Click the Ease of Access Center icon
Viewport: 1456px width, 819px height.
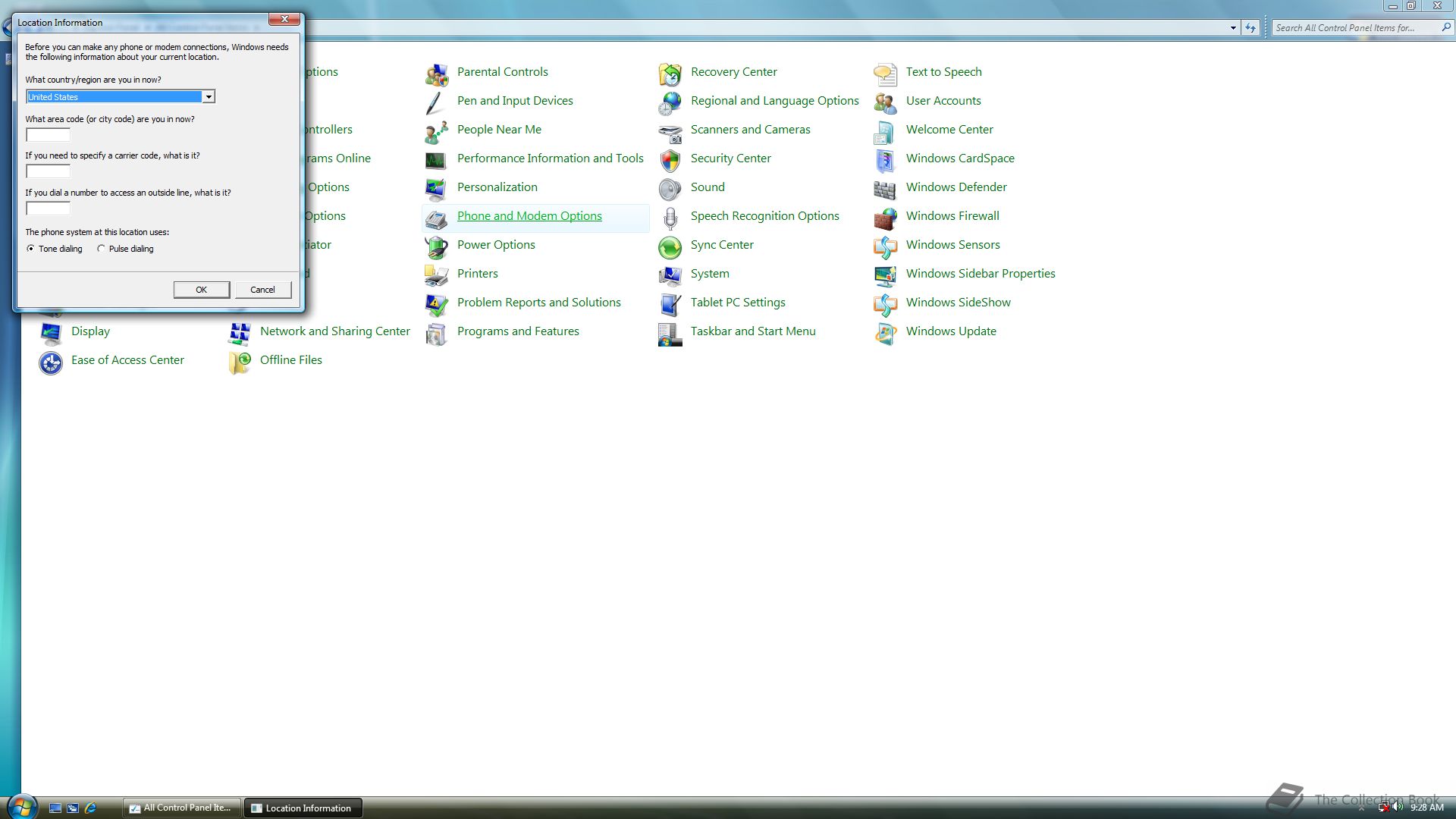coord(51,362)
